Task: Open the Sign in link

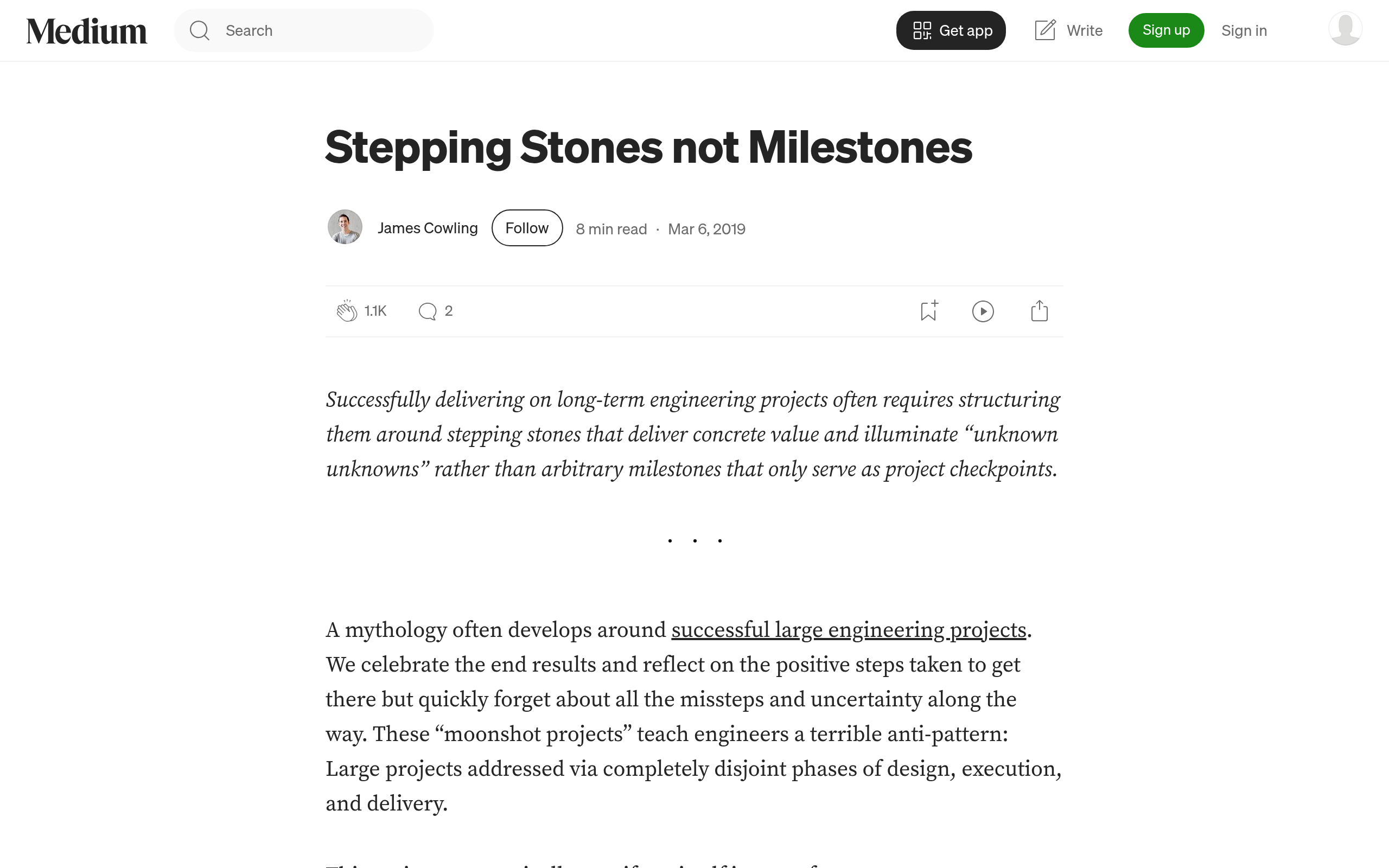Action: coord(1244,30)
